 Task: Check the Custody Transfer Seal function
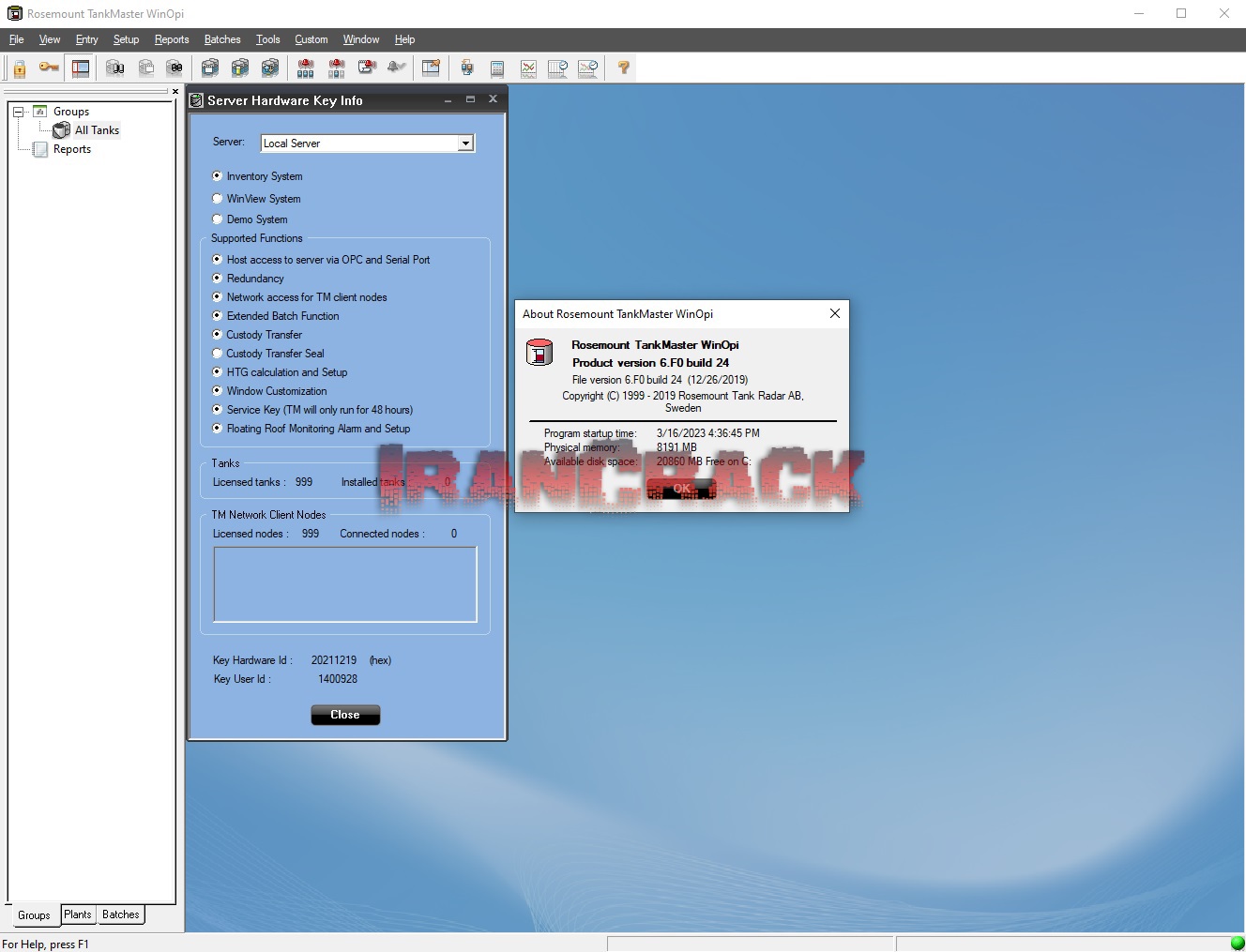pos(216,354)
